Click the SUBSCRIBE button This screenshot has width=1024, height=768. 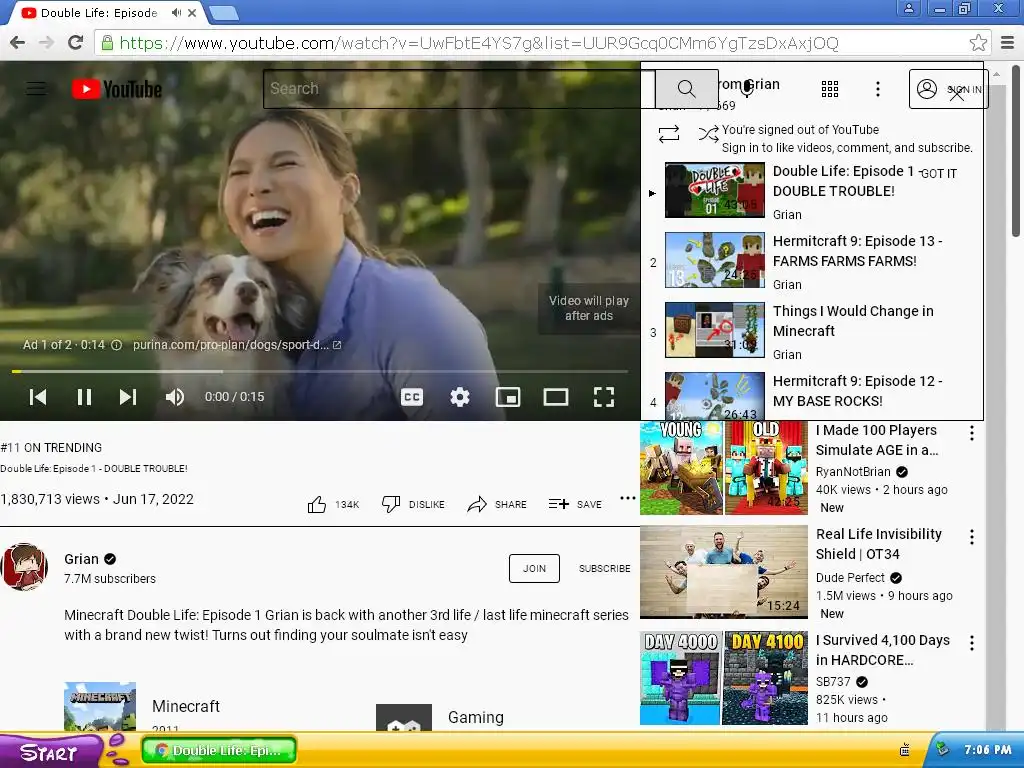tap(605, 568)
